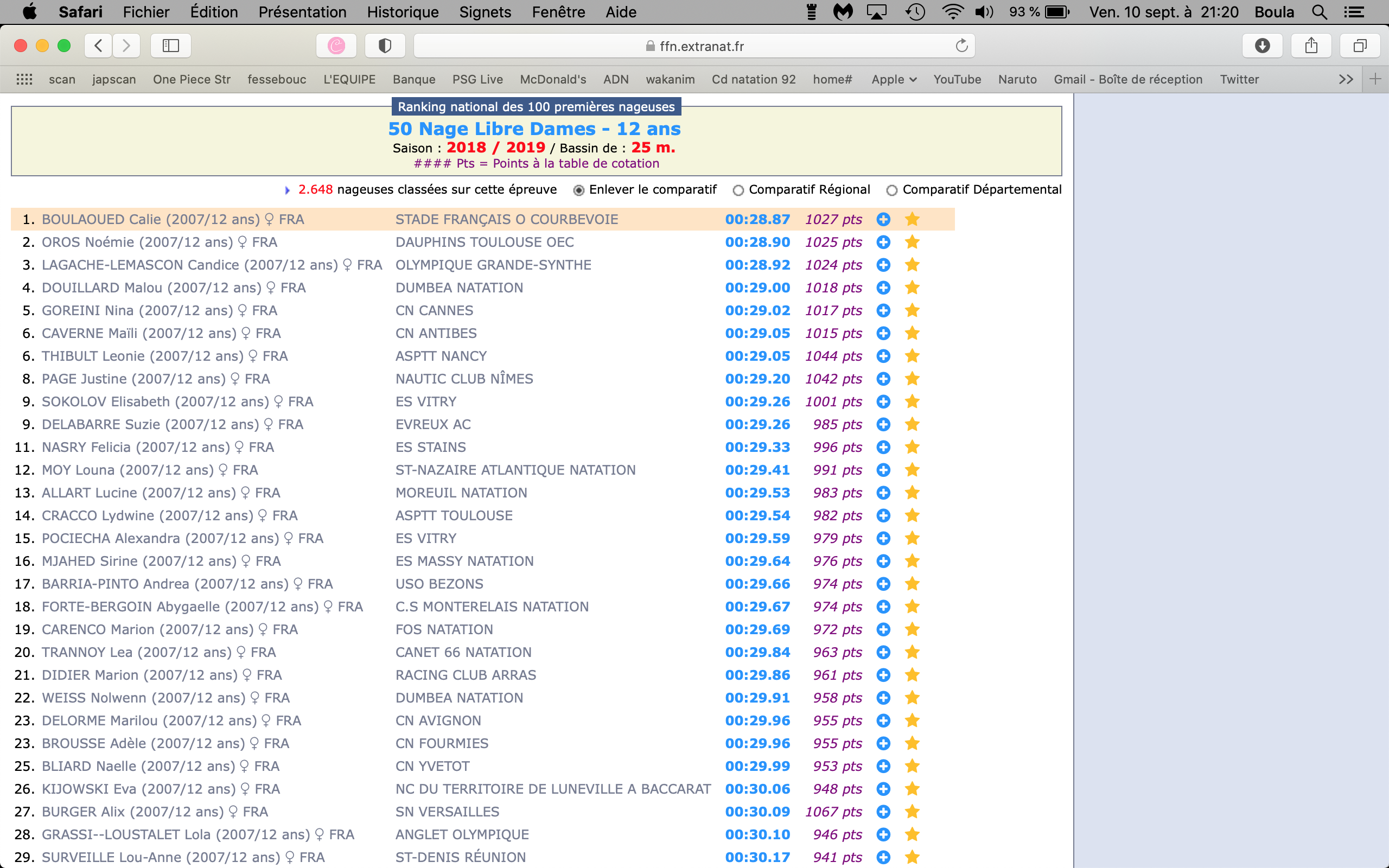Select Comparatif Départemental radio
Image resolution: width=1389 pixels, height=868 pixels.
892,190
